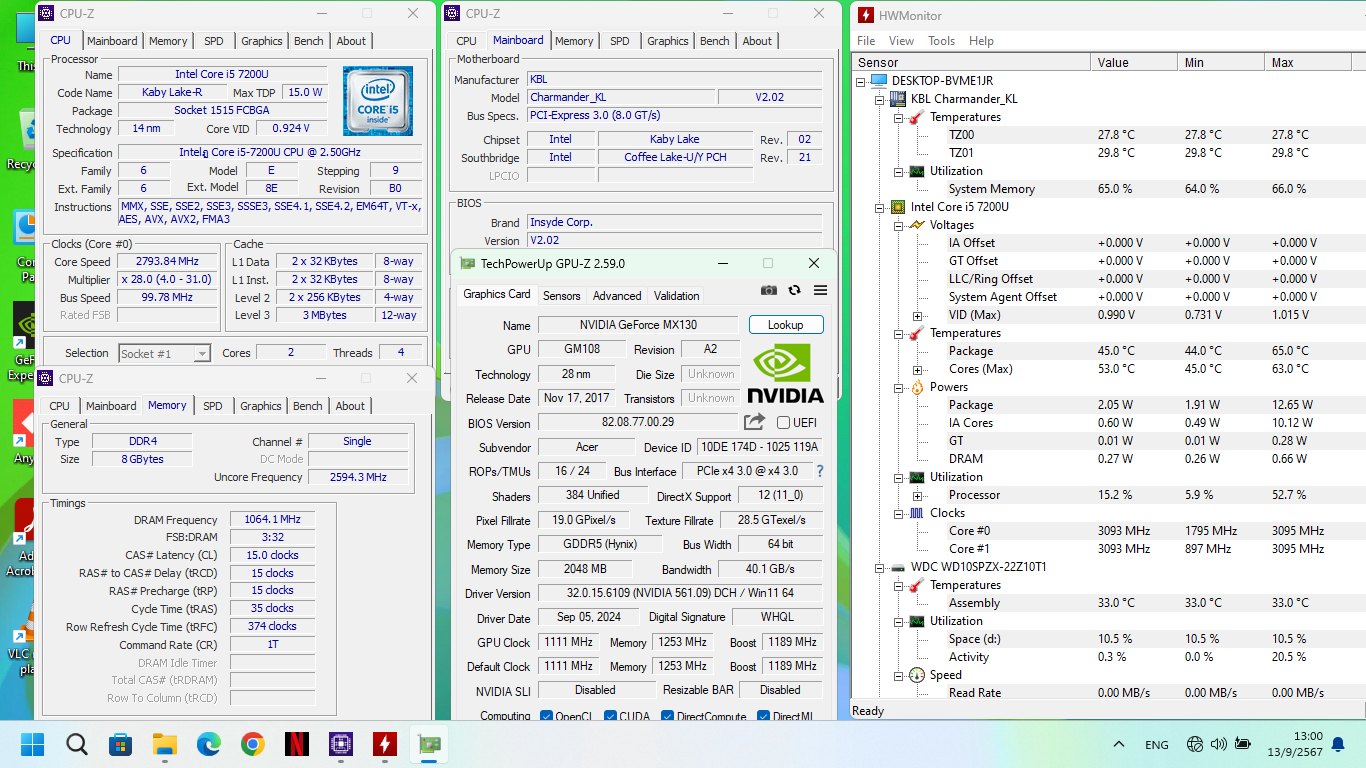Image resolution: width=1366 pixels, height=768 pixels.
Task: Click the NVIDIA logo in GPU-Z
Action: pos(785,373)
